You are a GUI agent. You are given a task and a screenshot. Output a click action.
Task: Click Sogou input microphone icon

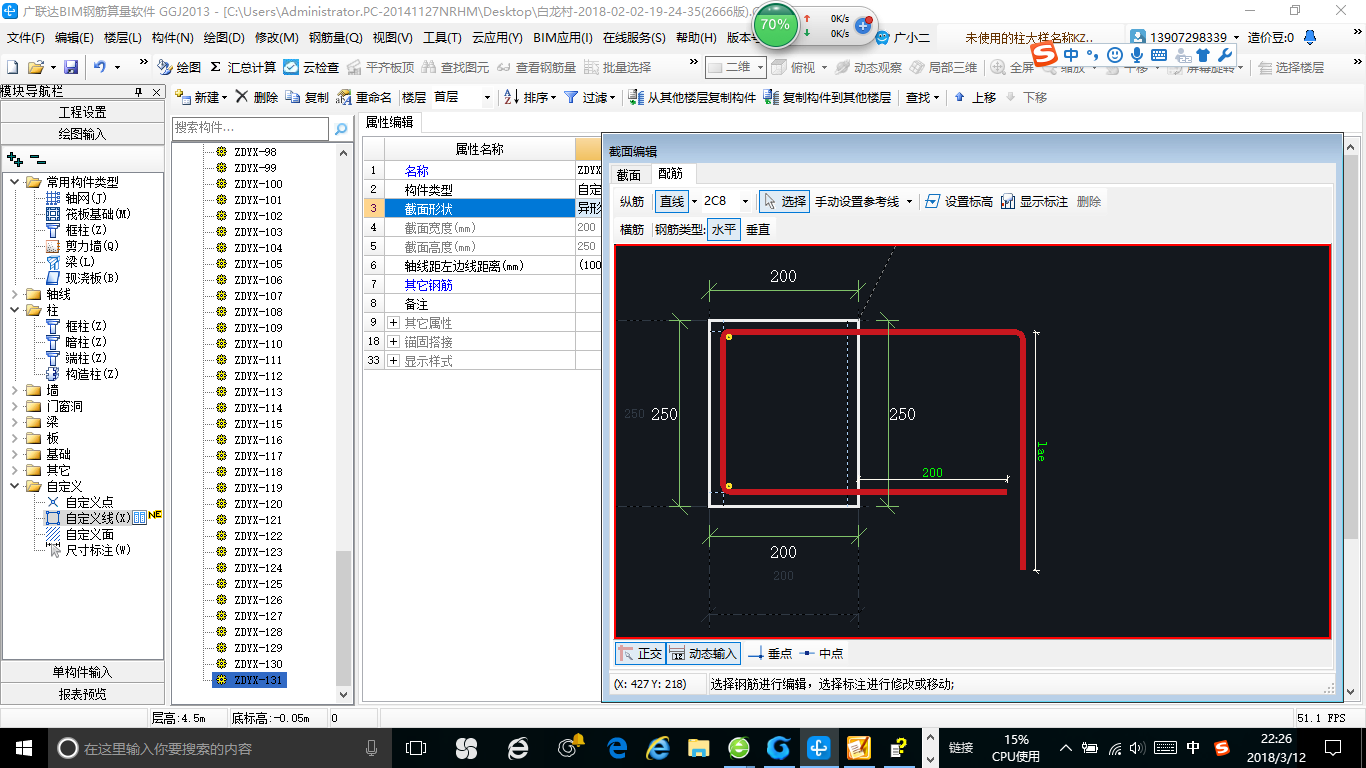point(1137,55)
